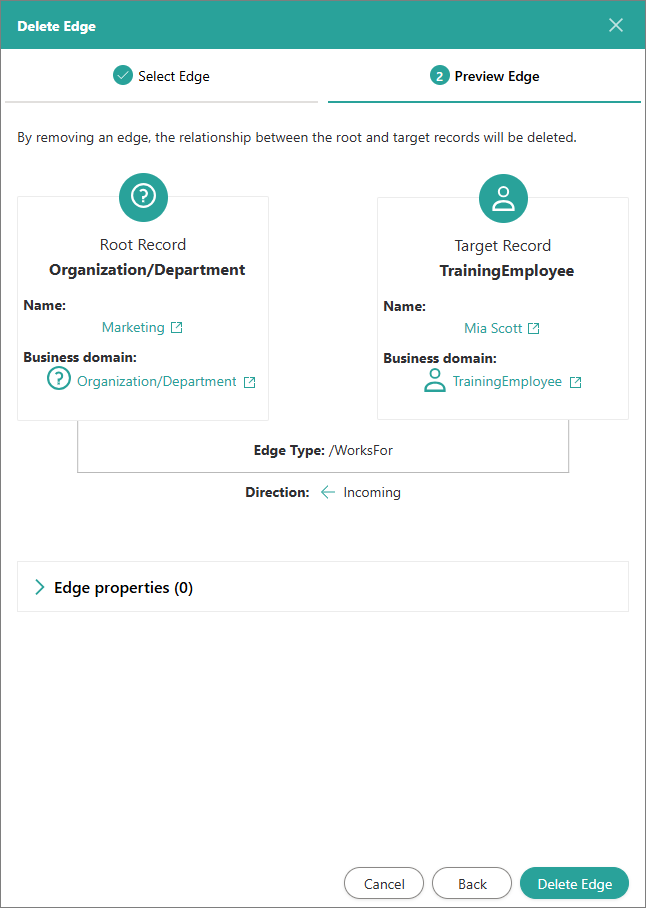Click the person icon above Target Record
The height and width of the screenshot is (908, 646).
[x=503, y=197]
